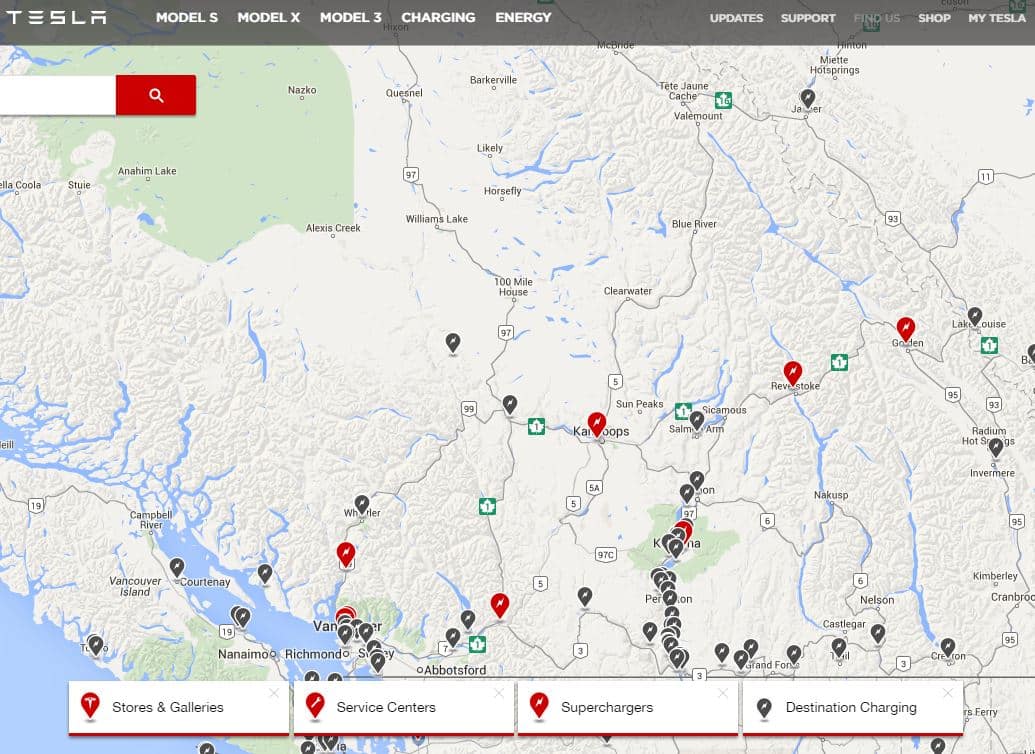The height and width of the screenshot is (754, 1035).
Task: Toggle the Superchargers filter
Action: pyautogui.click(x=628, y=707)
